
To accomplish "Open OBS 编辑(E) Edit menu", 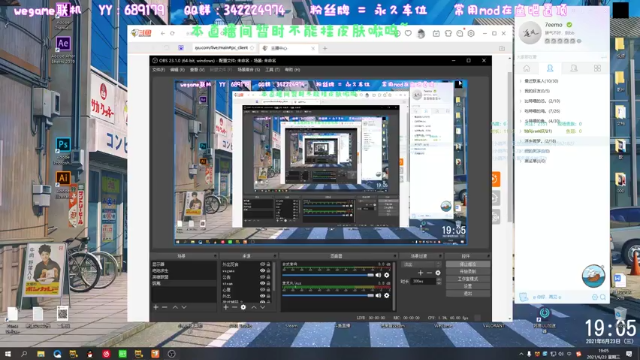I will (177, 70).
